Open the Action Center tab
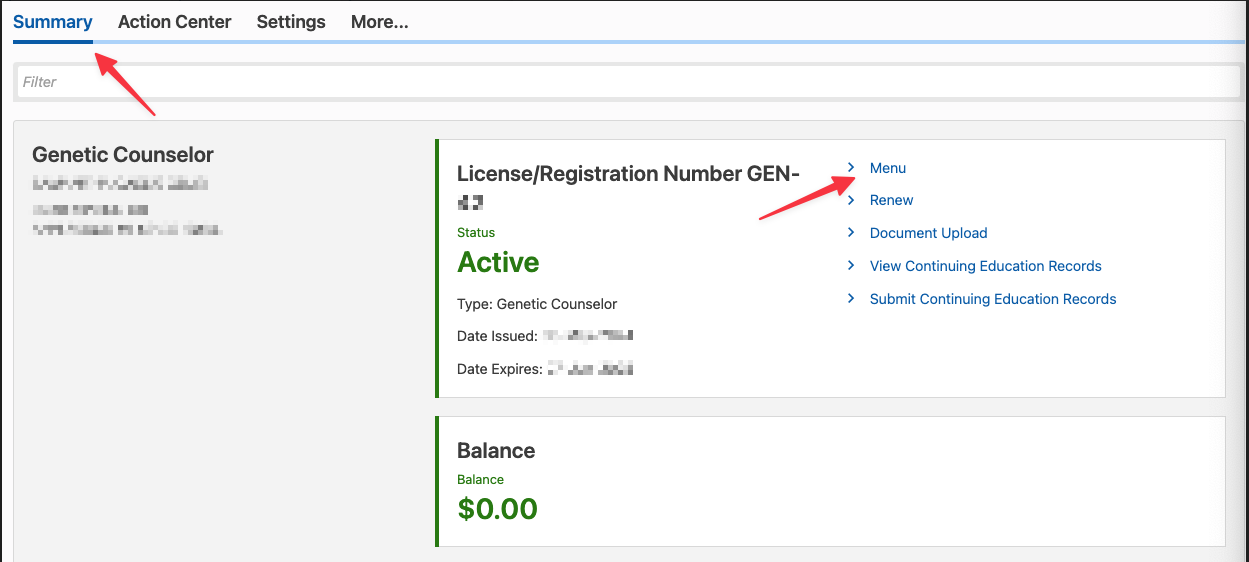This screenshot has height=562, width=1249. (x=174, y=22)
